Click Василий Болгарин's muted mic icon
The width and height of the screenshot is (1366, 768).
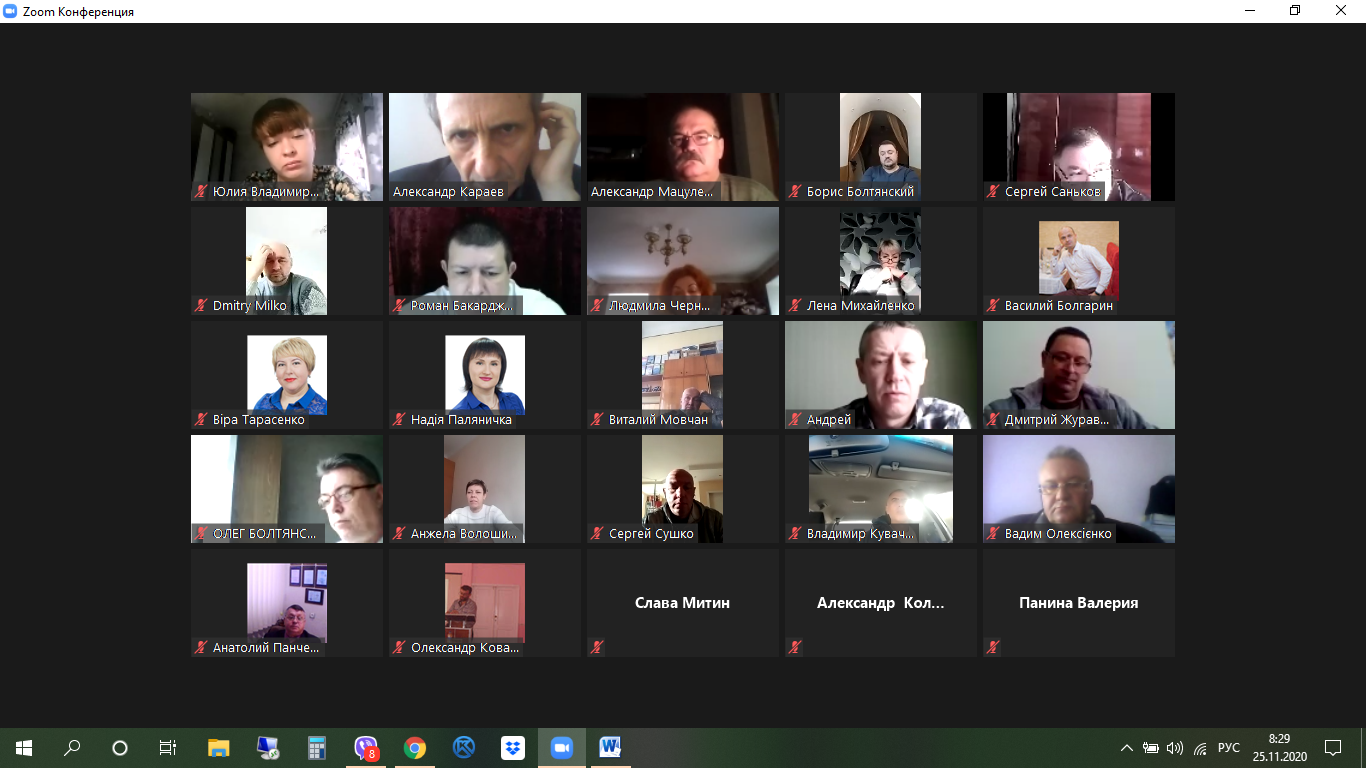[993, 306]
